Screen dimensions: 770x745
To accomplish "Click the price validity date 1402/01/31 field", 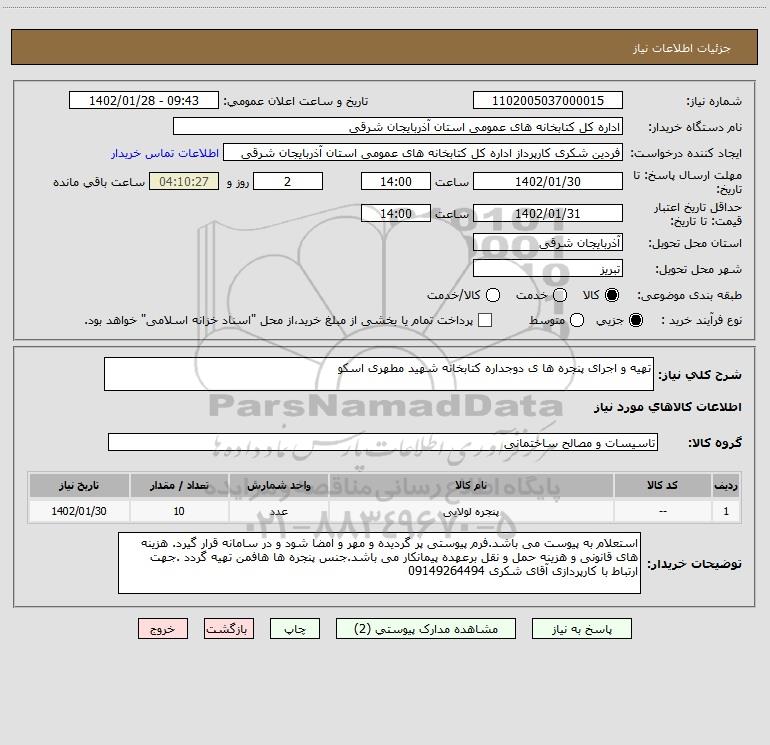I will 548,213.
